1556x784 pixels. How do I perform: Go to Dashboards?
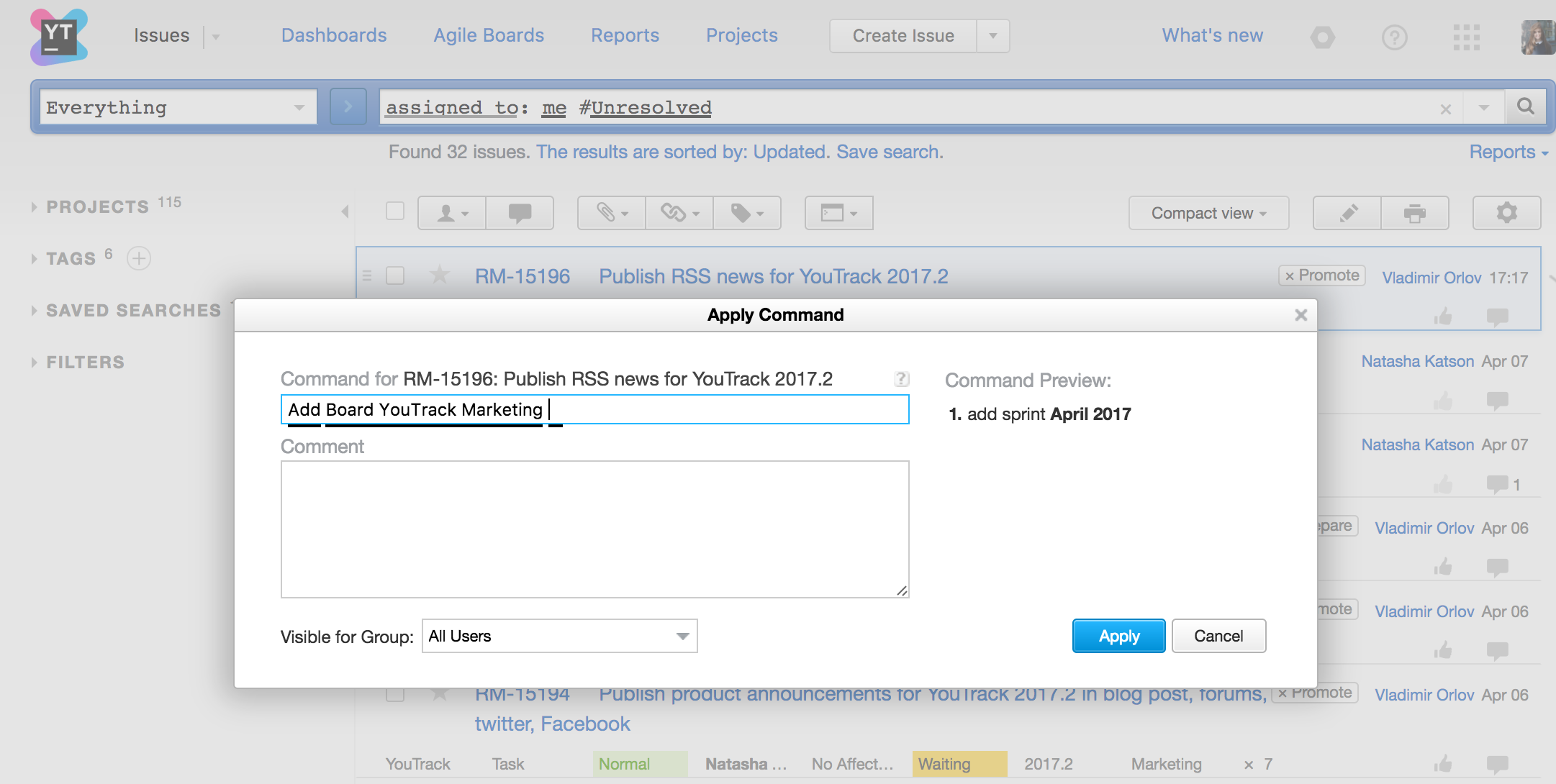334,35
